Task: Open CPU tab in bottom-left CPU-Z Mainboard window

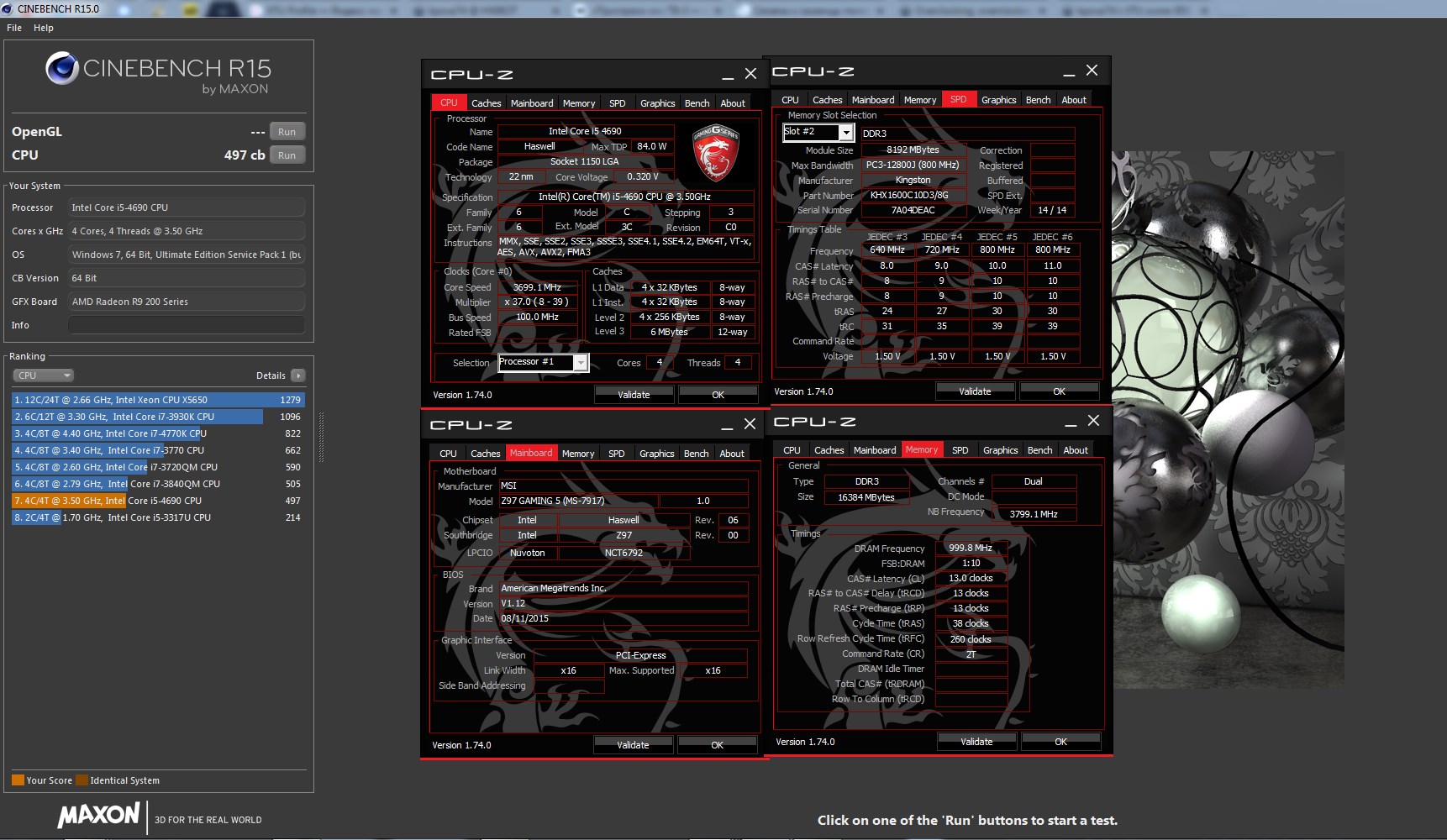Action: point(448,454)
